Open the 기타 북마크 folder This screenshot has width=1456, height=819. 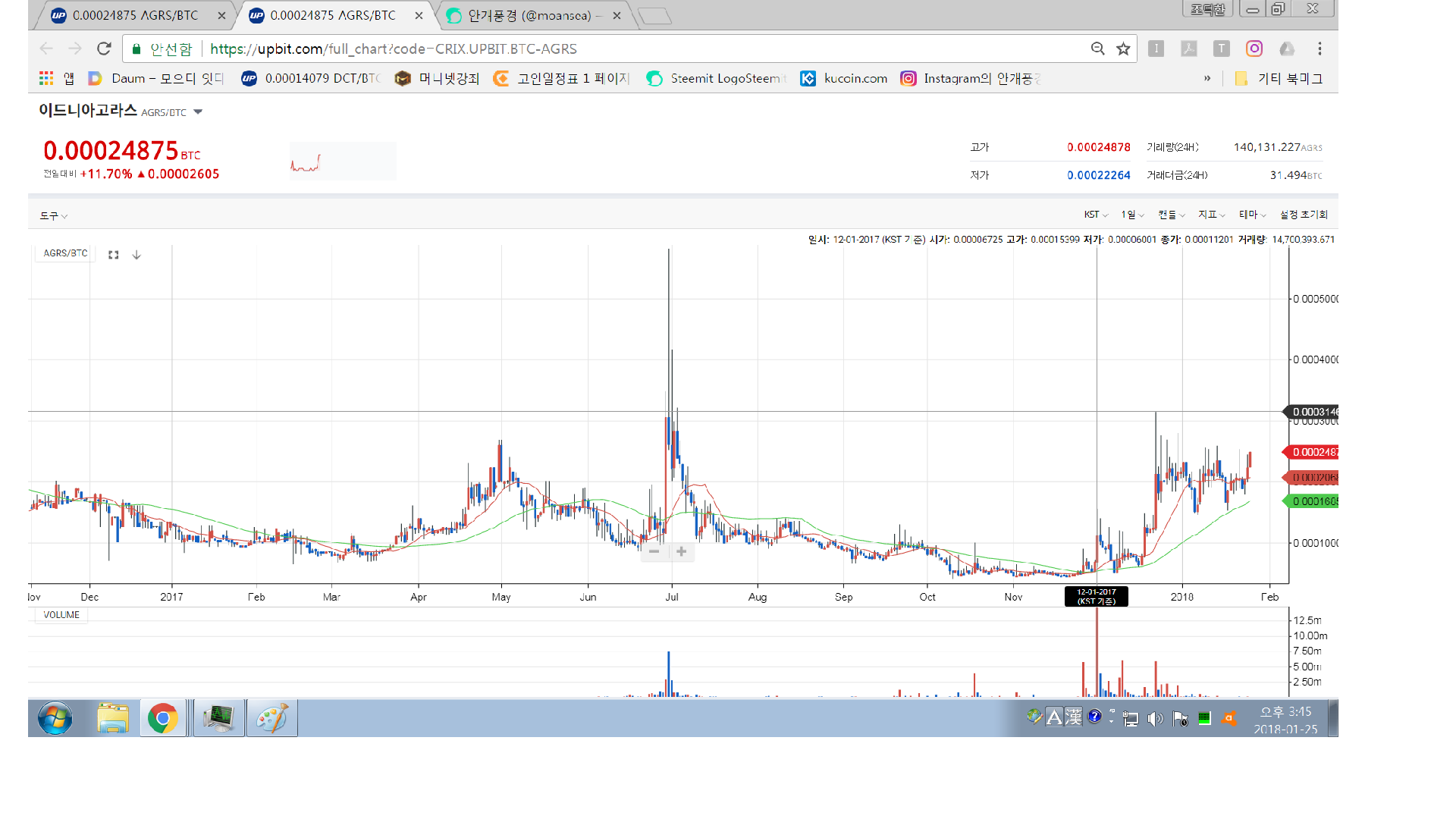pyautogui.click(x=1279, y=78)
